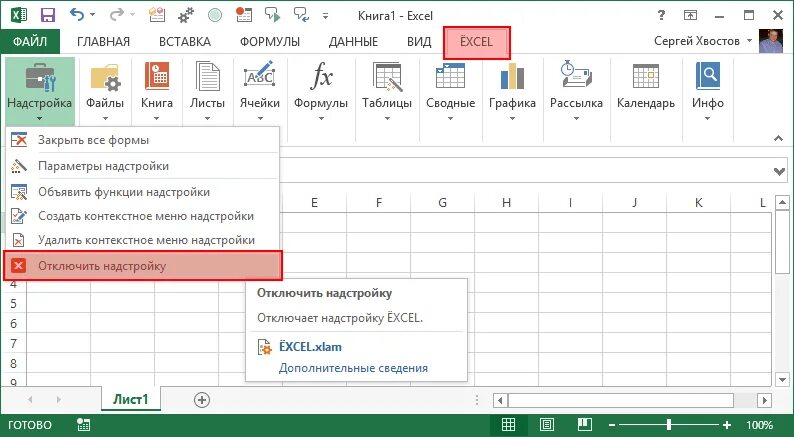Click the vertical scrollbar up arrow
The width and height of the screenshot is (794, 437).
[x=782, y=204]
